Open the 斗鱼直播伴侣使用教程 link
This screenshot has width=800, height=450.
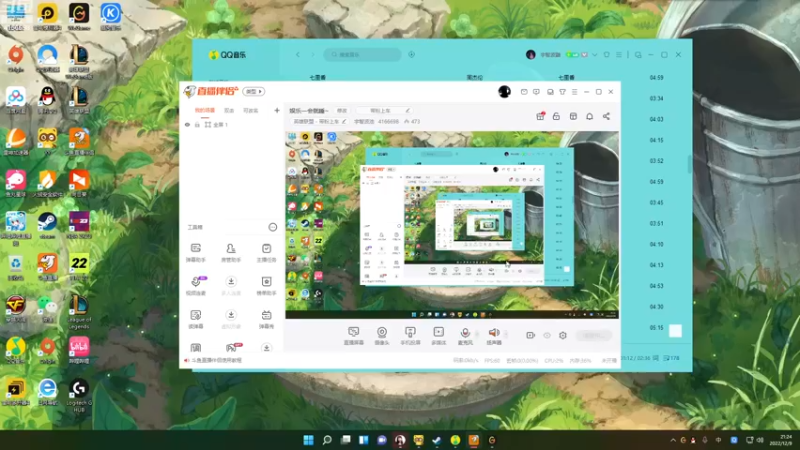click(x=216, y=360)
